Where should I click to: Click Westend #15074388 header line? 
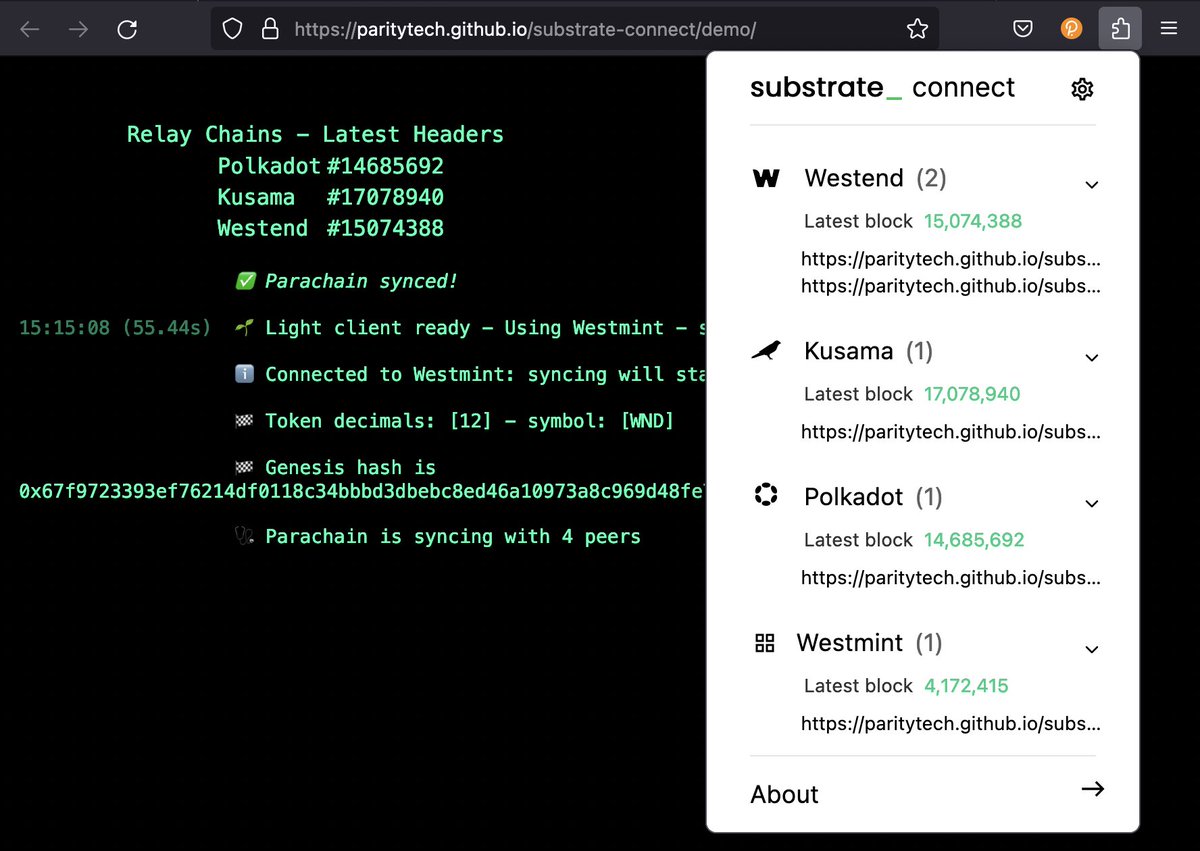pos(331,228)
